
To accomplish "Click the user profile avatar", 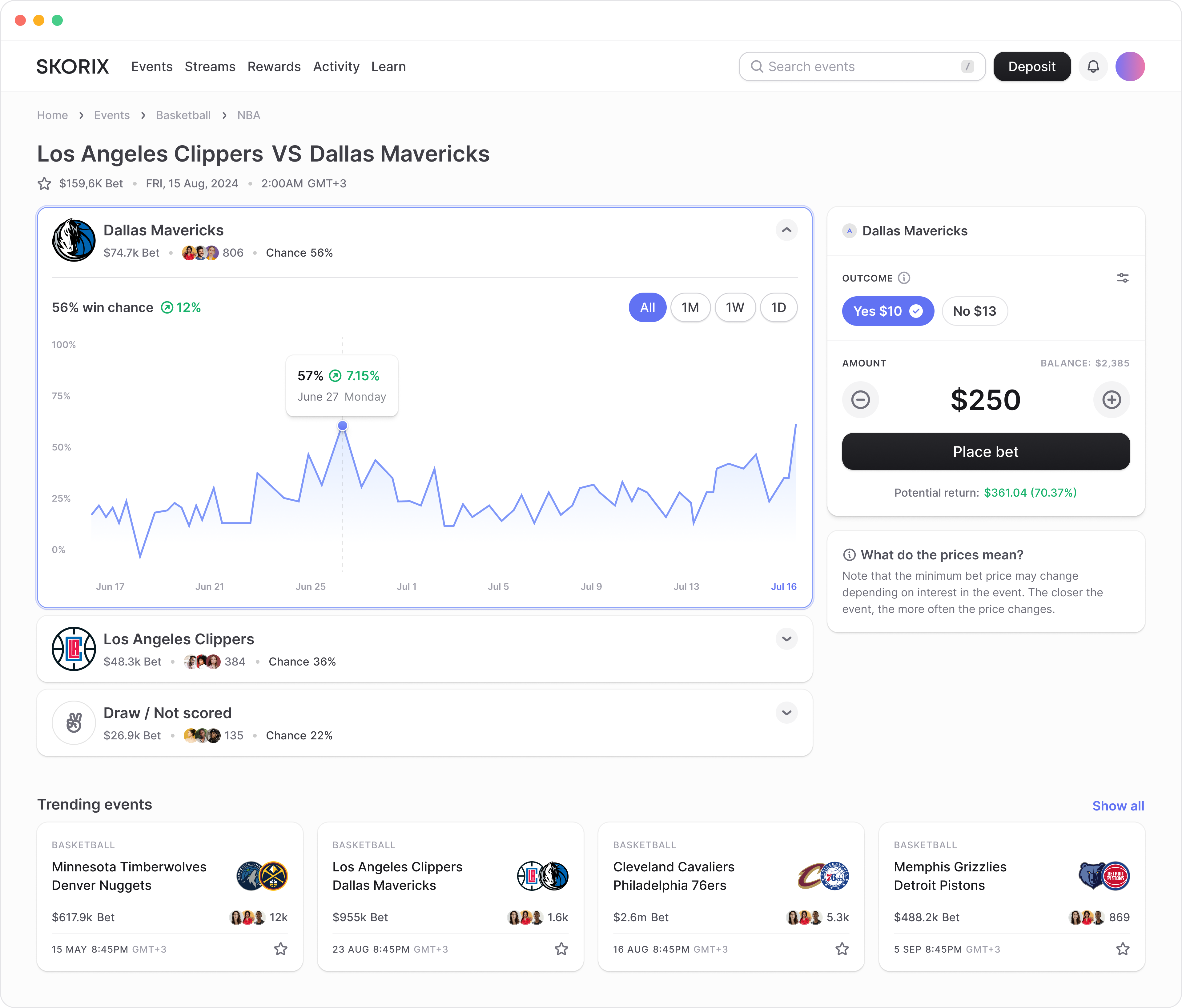I will (1129, 67).
